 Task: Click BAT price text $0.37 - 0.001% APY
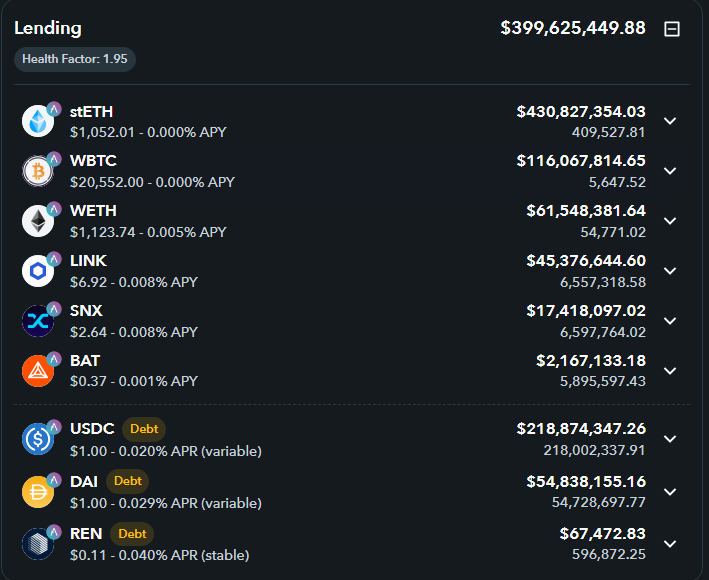134,382
